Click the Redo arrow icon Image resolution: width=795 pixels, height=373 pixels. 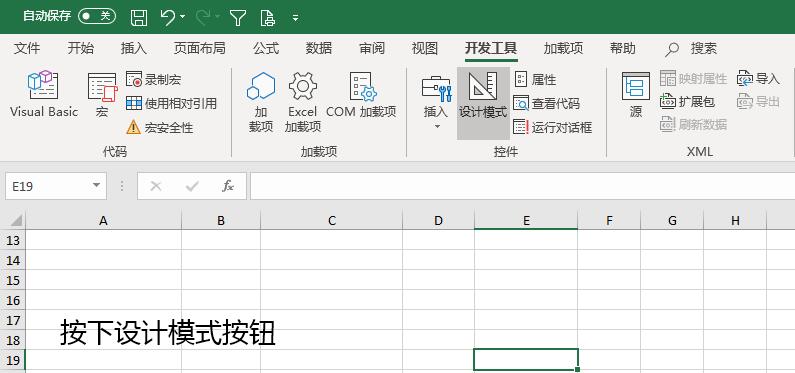(x=203, y=18)
